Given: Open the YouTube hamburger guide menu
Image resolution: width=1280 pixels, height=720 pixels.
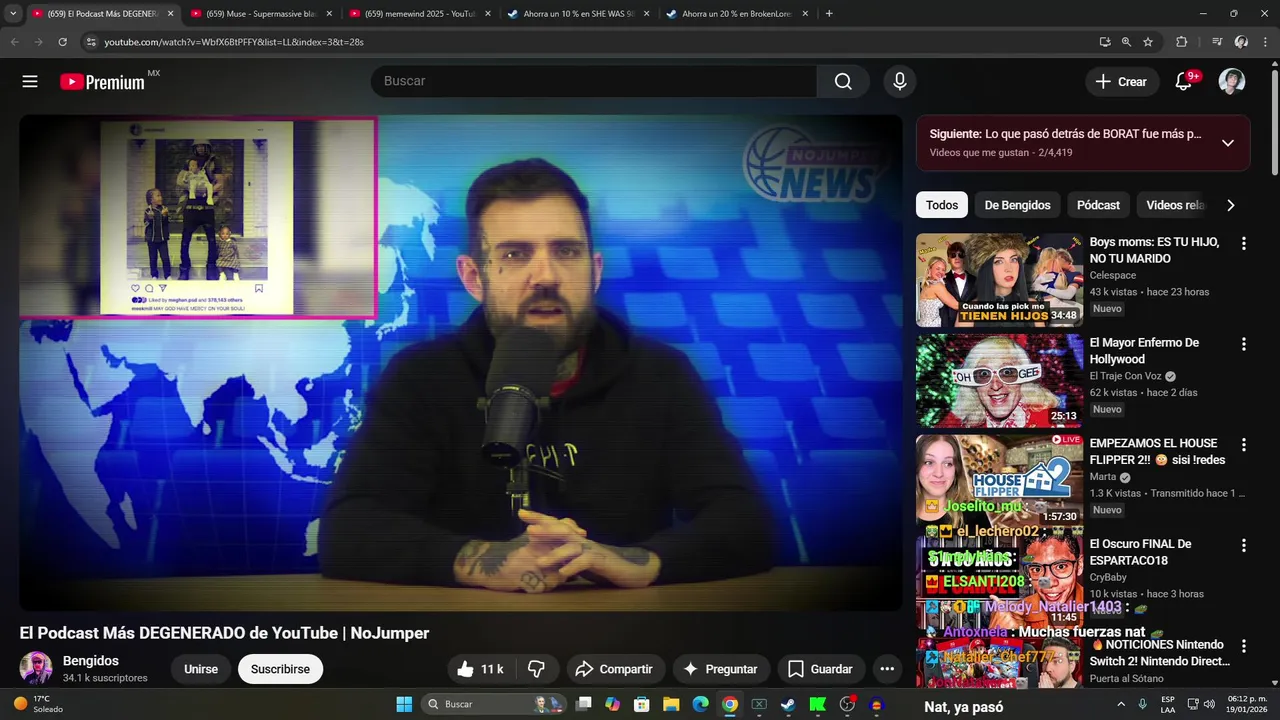Looking at the screenshot, I should coord(30,82).
